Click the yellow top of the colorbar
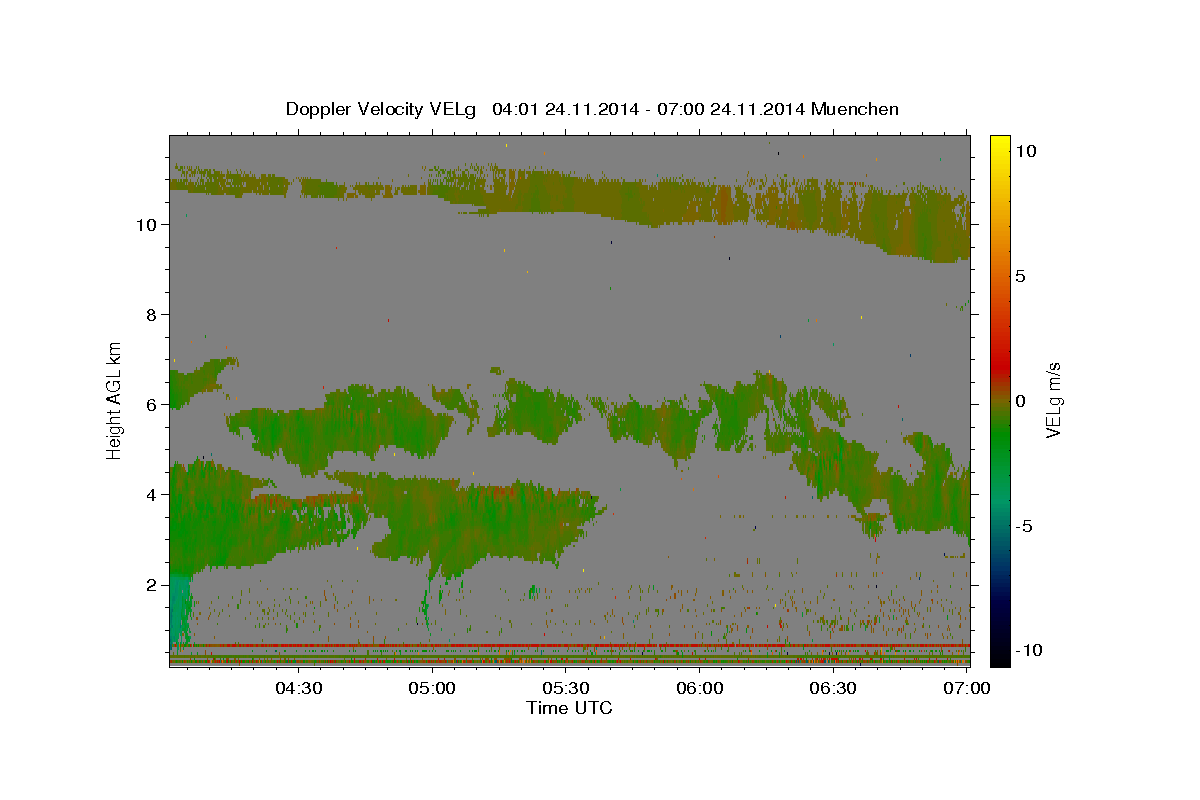The height and width of the screenshot is (800, 1200). coord(1000,145)
